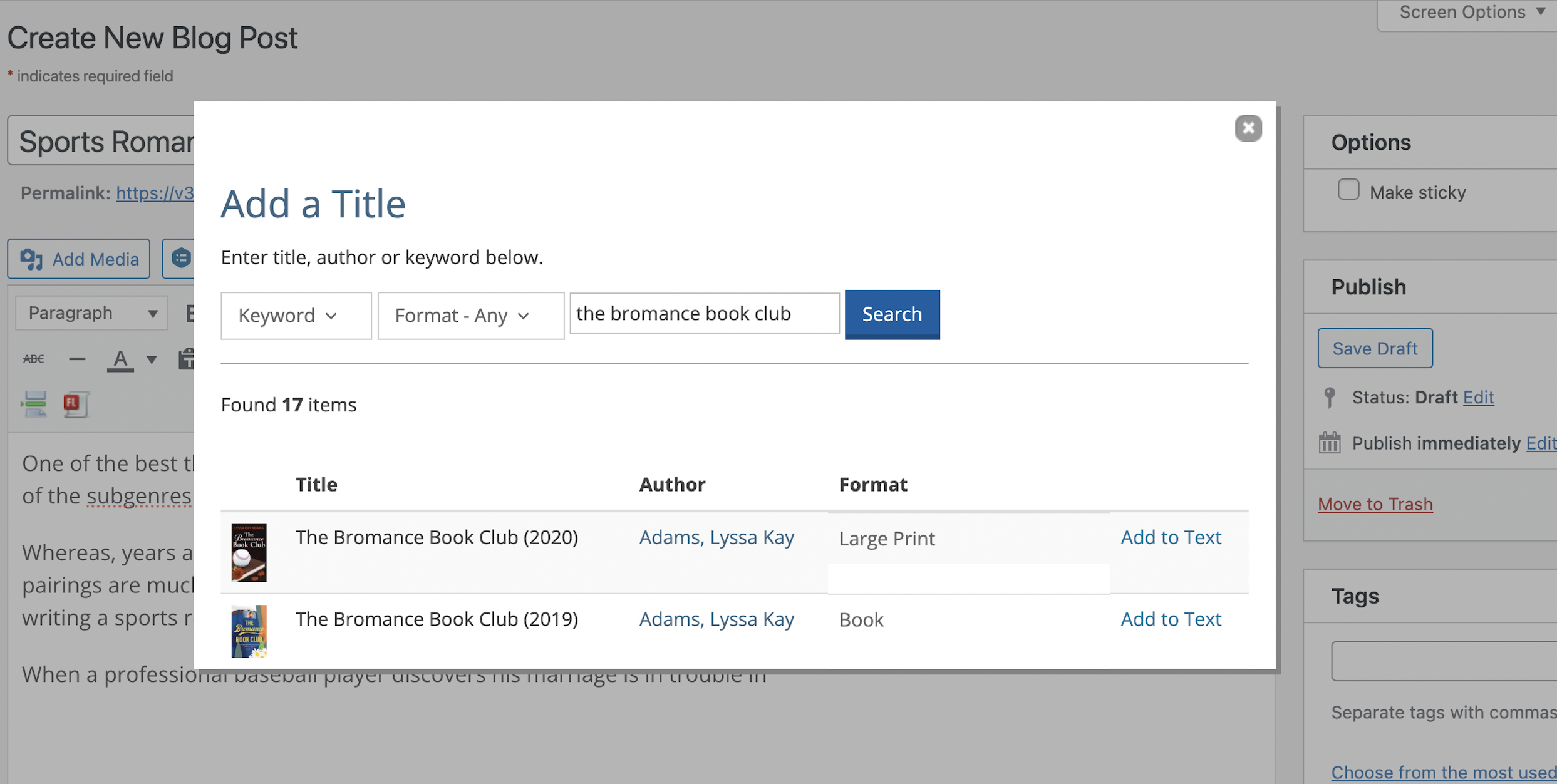1557x784 pixels.
Task: Click Save Draft
Action: click(1375, 348)
